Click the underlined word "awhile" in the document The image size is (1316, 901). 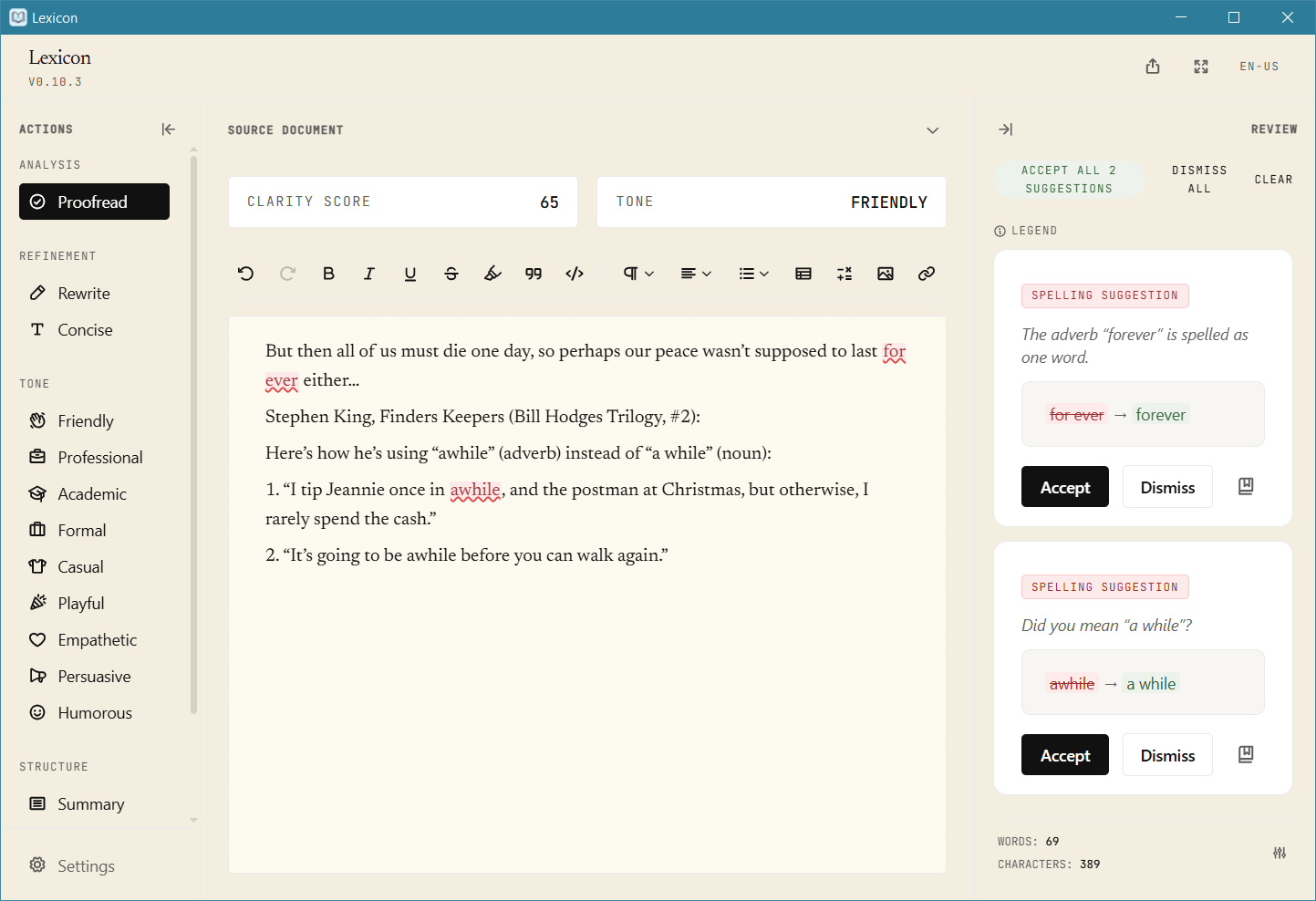(x=475, y=490)
